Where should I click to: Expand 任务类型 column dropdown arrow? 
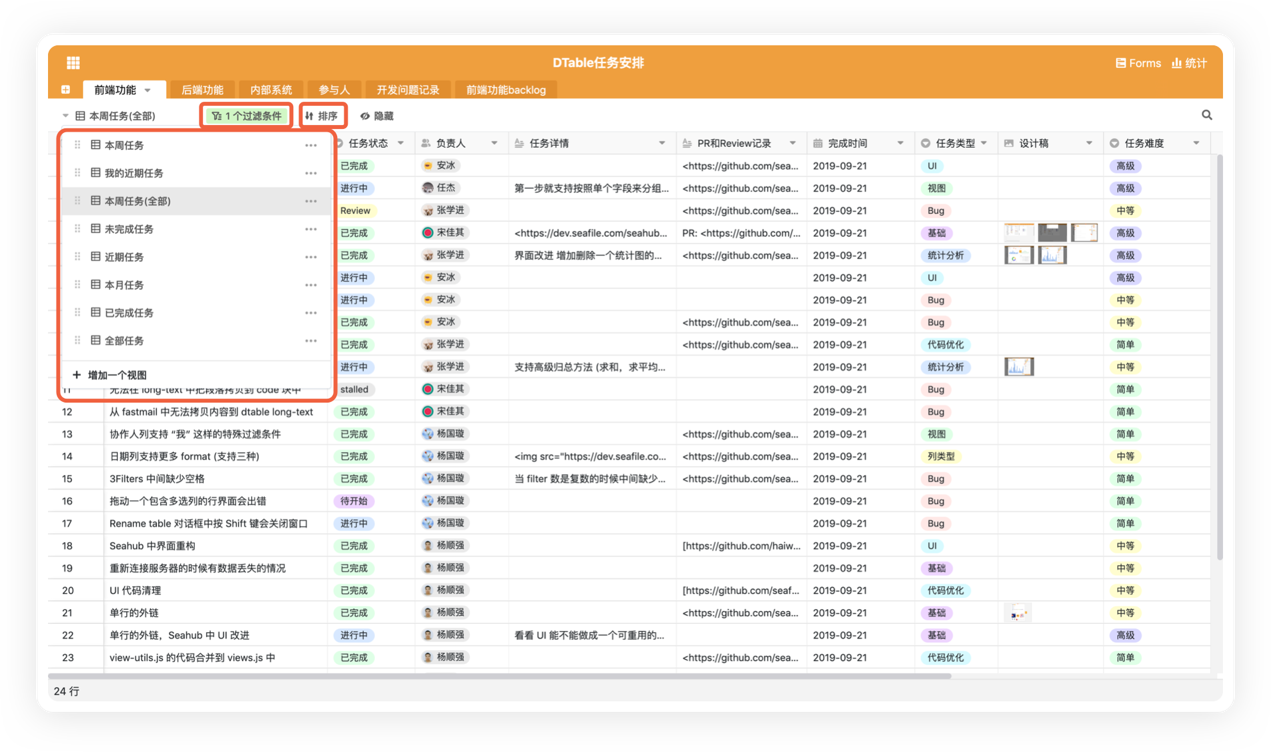pyautogui.click(x=984, y=144)
